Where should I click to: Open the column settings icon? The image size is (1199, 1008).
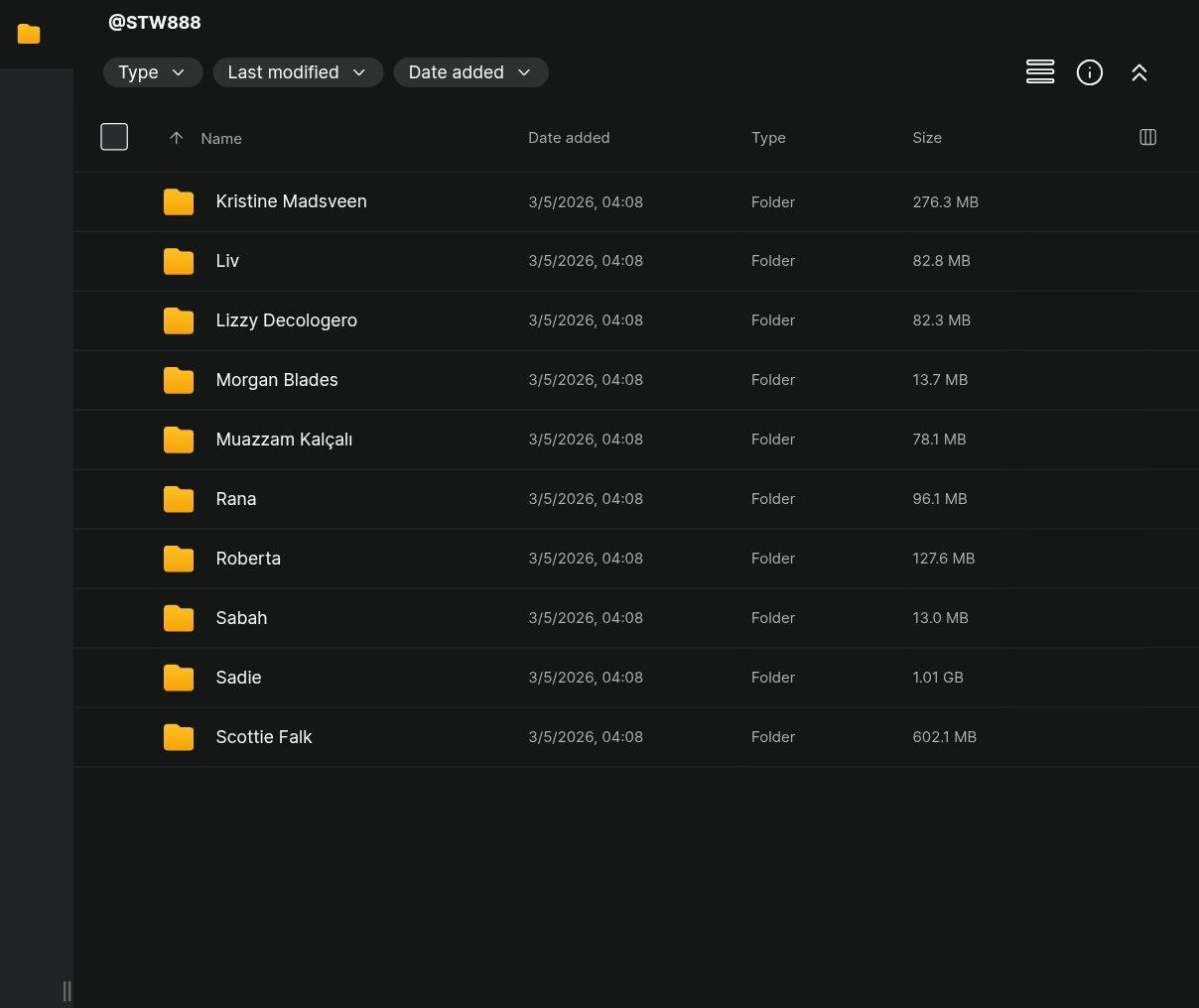1147,138
